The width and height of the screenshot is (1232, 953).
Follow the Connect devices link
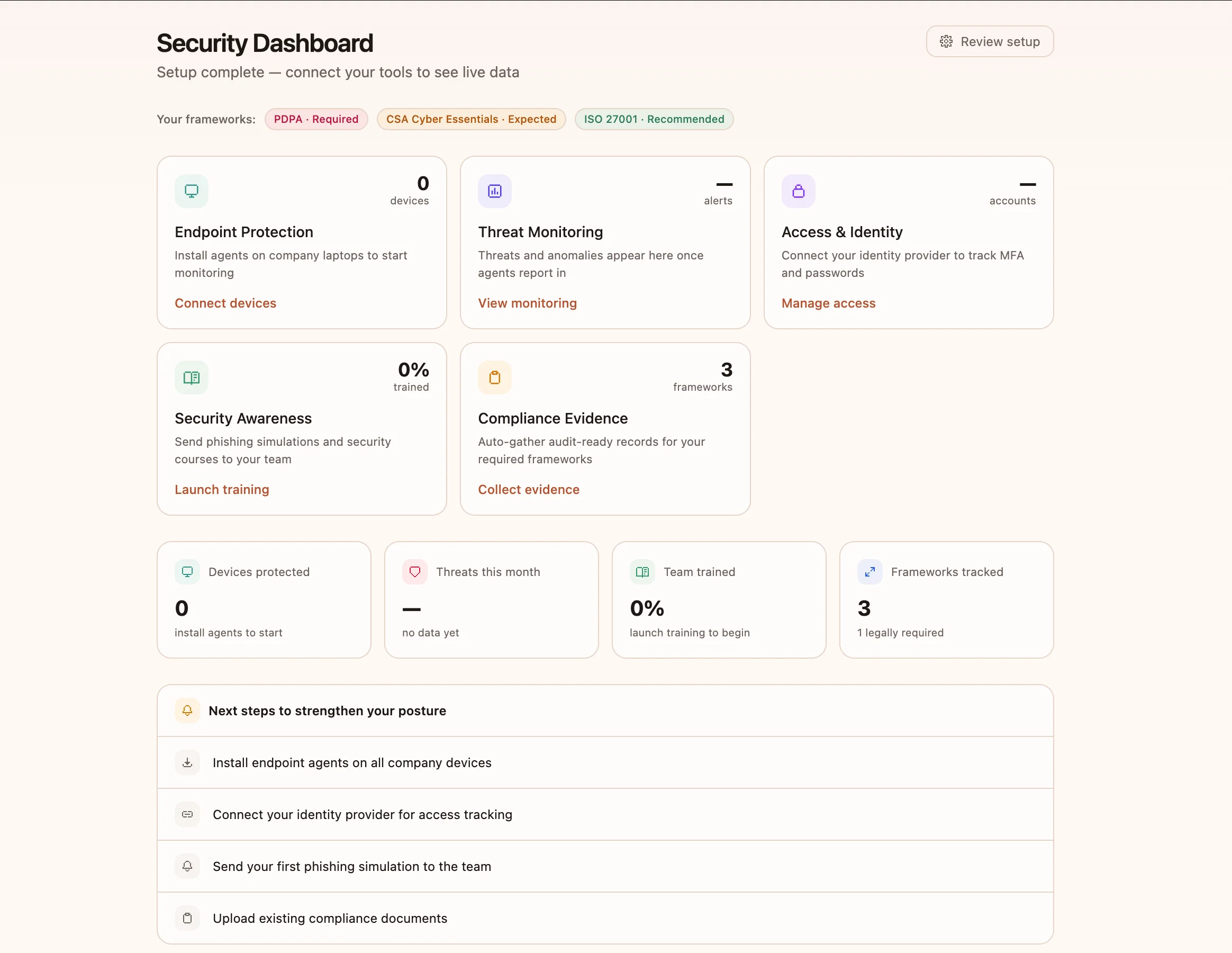tap(225, 303)
